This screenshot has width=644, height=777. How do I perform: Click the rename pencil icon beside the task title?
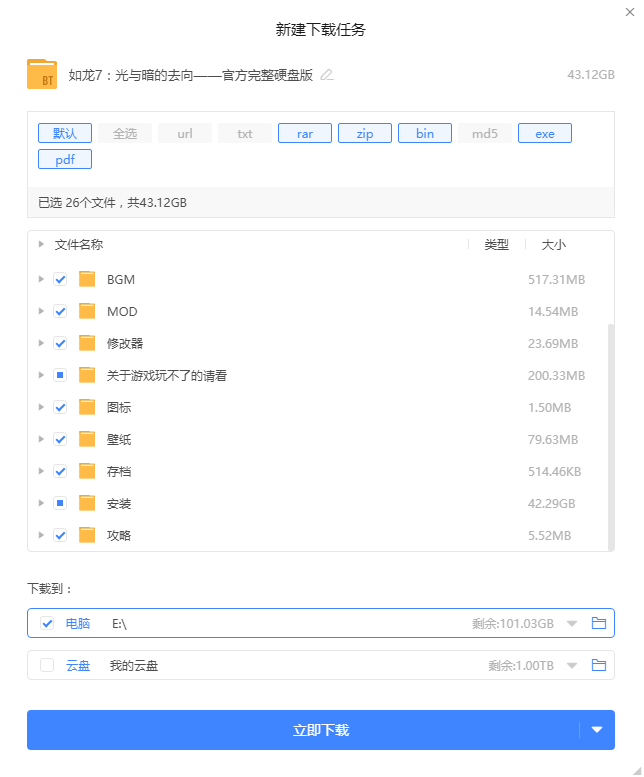[x=326, y=75]
